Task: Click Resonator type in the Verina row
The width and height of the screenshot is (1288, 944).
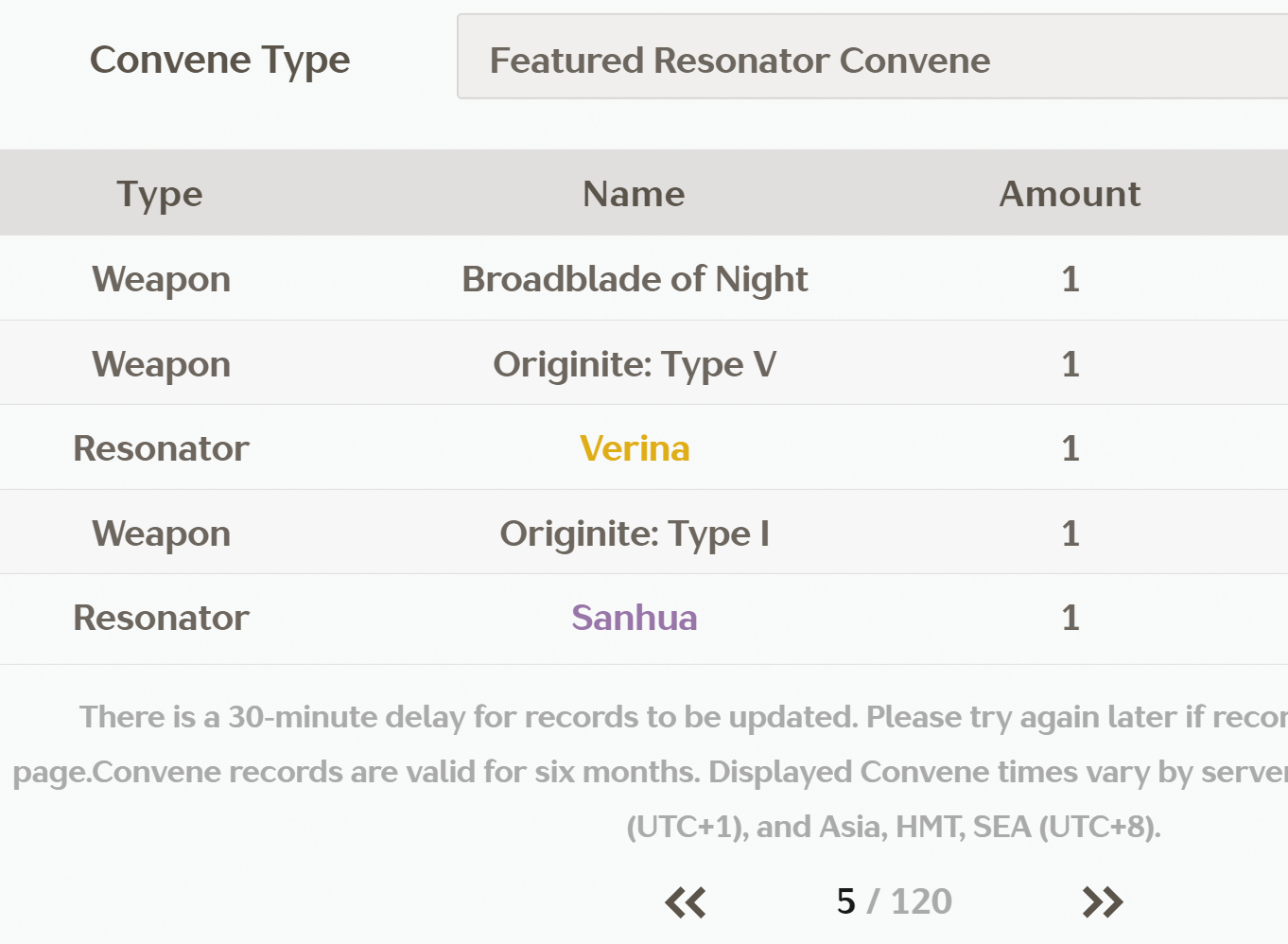Action: [x=161, y=448]
